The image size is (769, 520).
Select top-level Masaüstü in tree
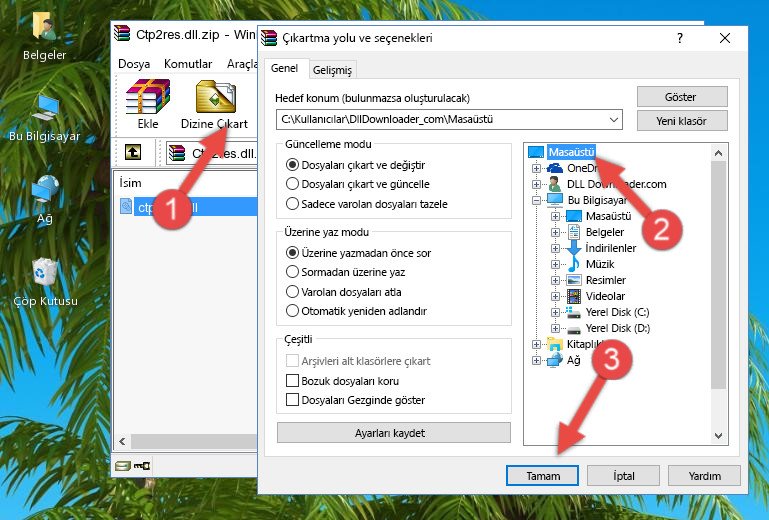point(562,152)
